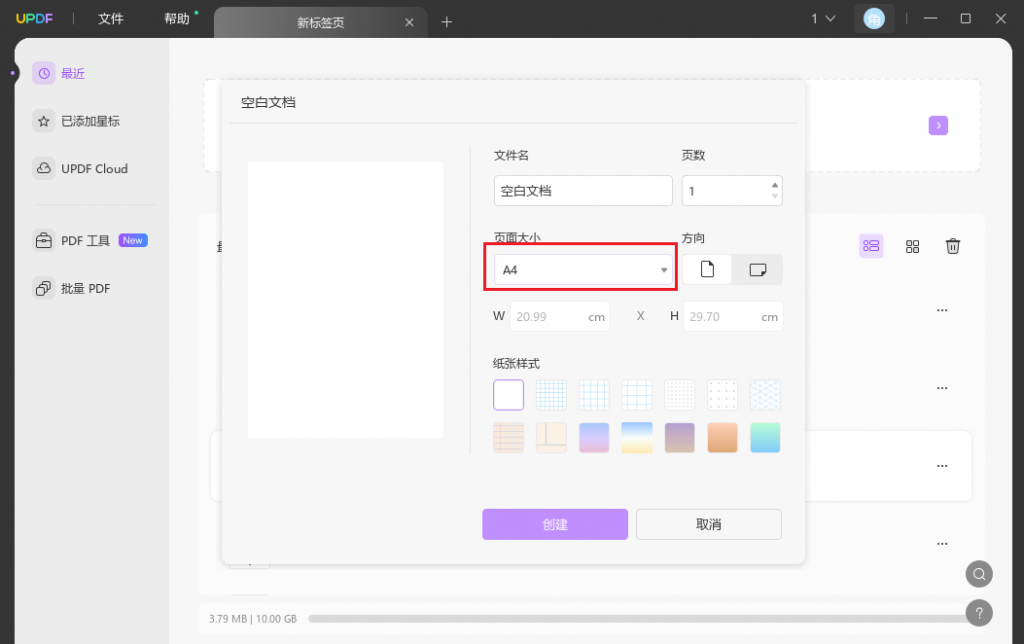Switch to list view layout
Image resolution: width=1024 pixels, height=644 pixels.
pos(871,246)
